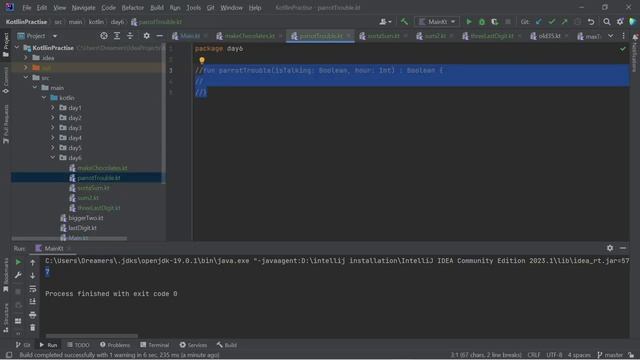Image resolution: width=640 pixels, height=360 pixels.
Task: Open the Git menu
Action: coord(210,8)
